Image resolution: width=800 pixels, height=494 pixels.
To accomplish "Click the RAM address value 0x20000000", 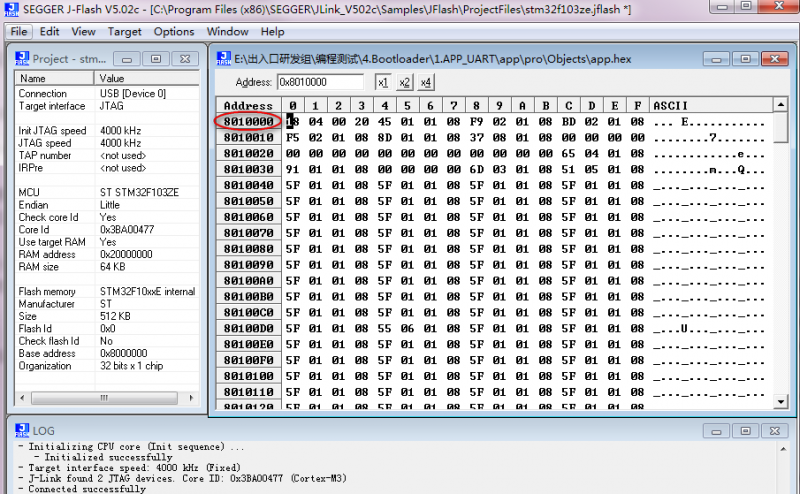I will pyautogui.click(x=126, y=254).
